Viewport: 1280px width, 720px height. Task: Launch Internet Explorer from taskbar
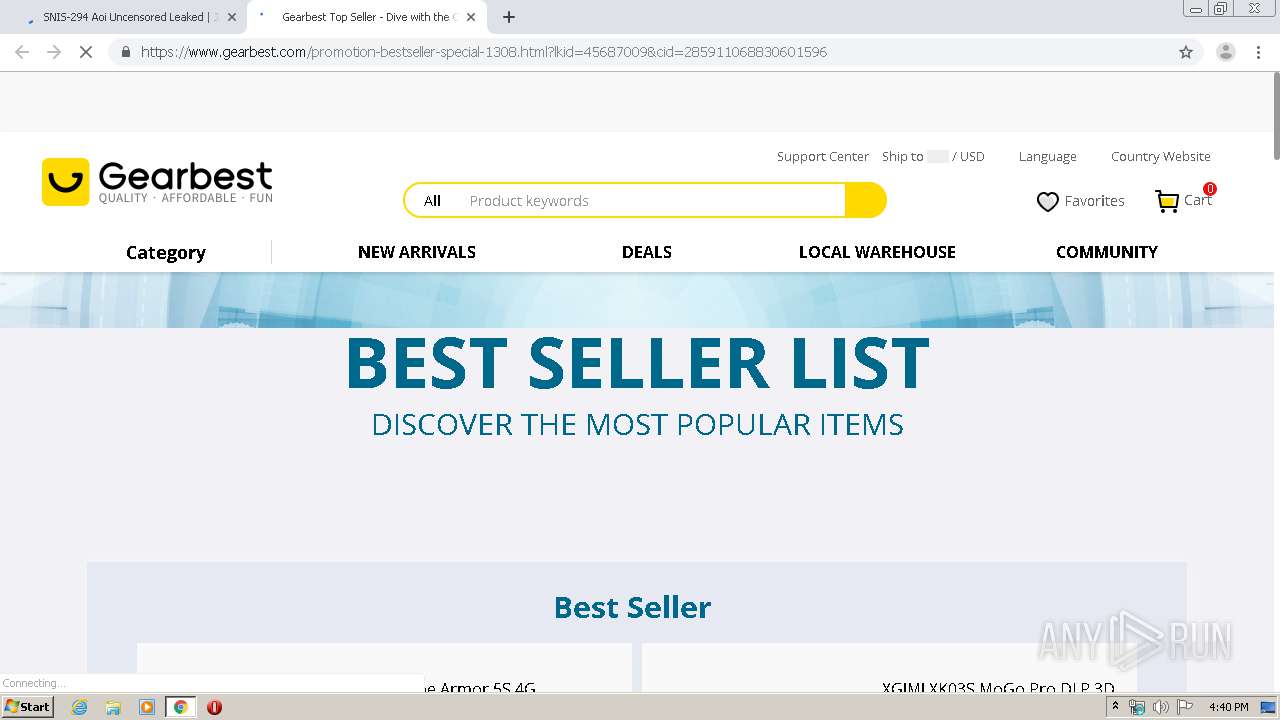tap(79, 707)
